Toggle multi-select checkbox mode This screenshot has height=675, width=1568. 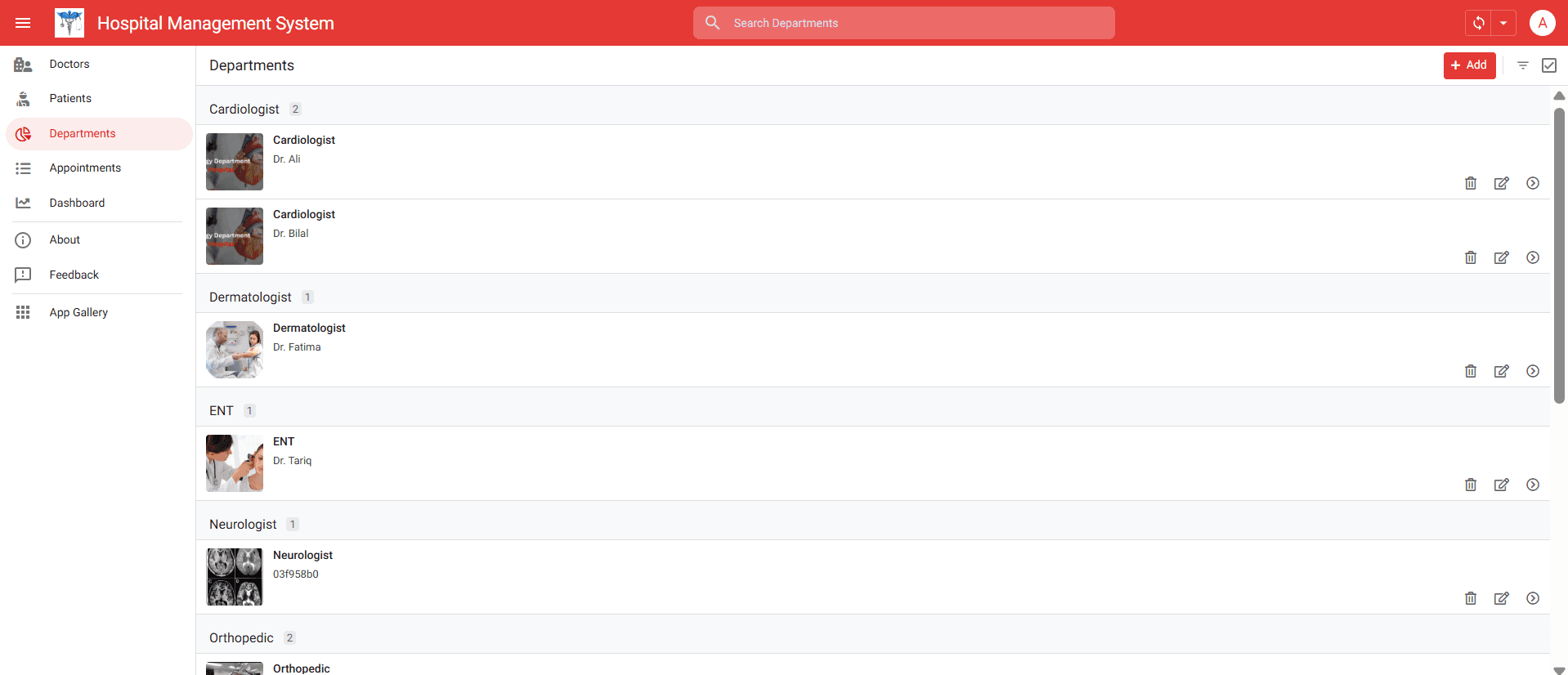coord(1549,65)
